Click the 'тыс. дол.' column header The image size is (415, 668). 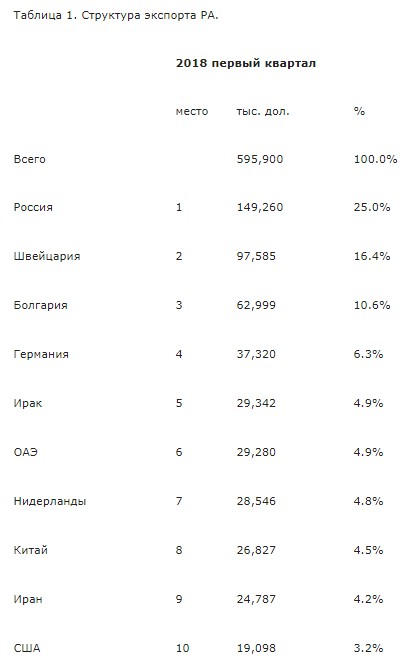pyautogui.click(x=263, y=112)
